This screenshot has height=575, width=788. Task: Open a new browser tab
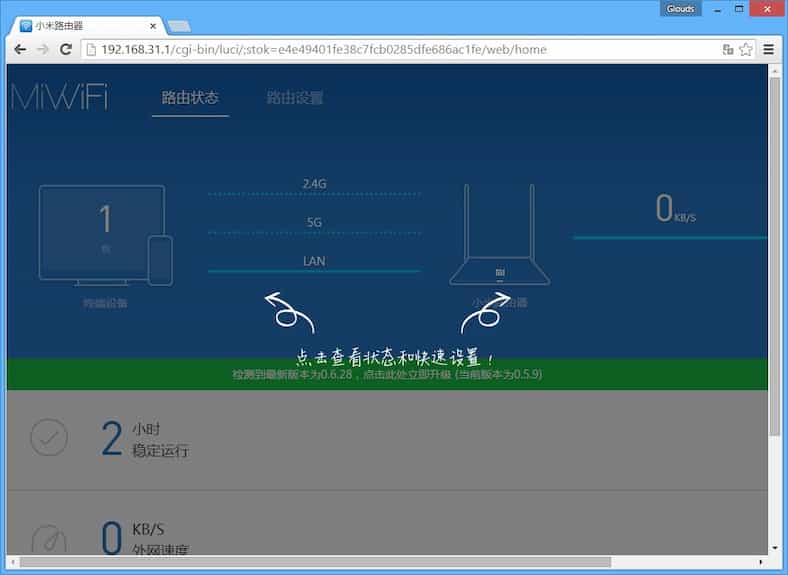[x=180, y=26]
